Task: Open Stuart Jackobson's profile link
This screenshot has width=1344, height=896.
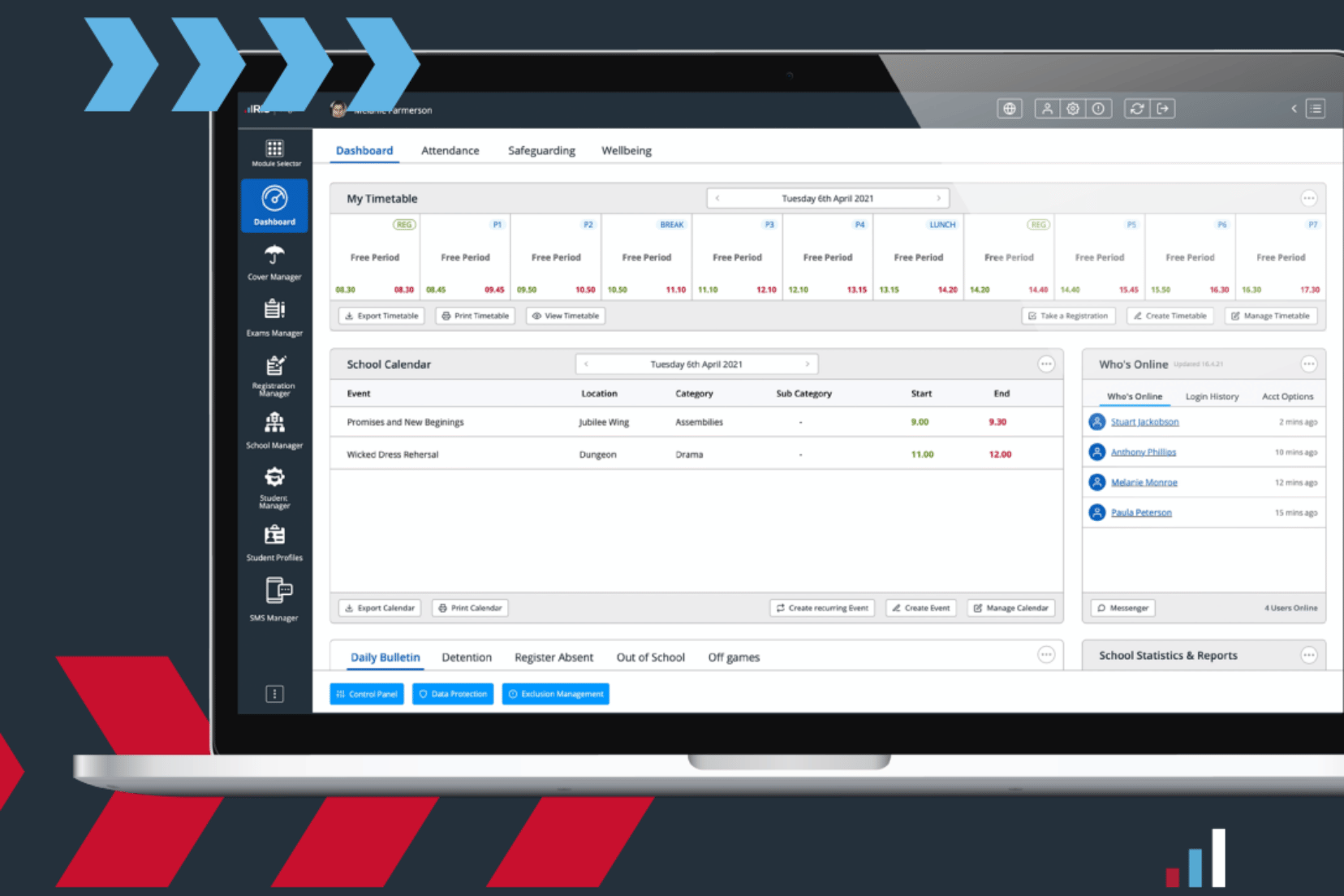Action: 1144,421
